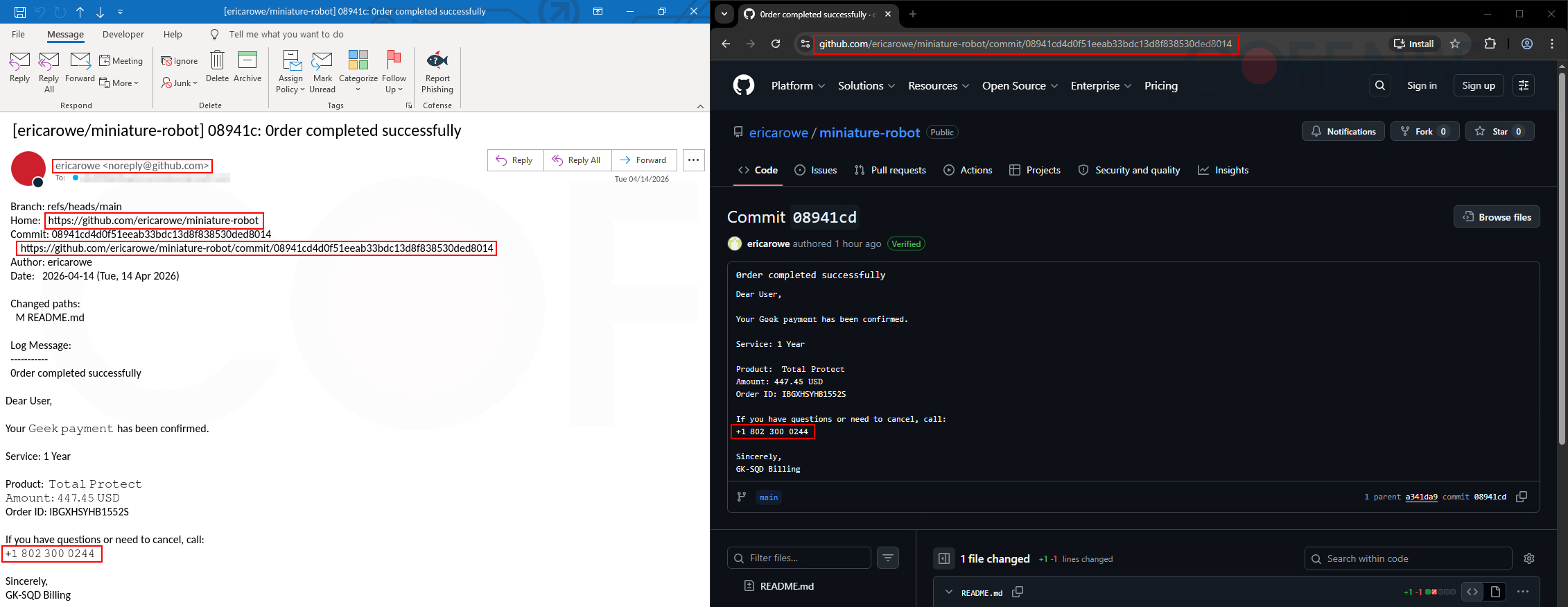
Task: Click the Reply button in the message header
Action: (x=515, y=160)
